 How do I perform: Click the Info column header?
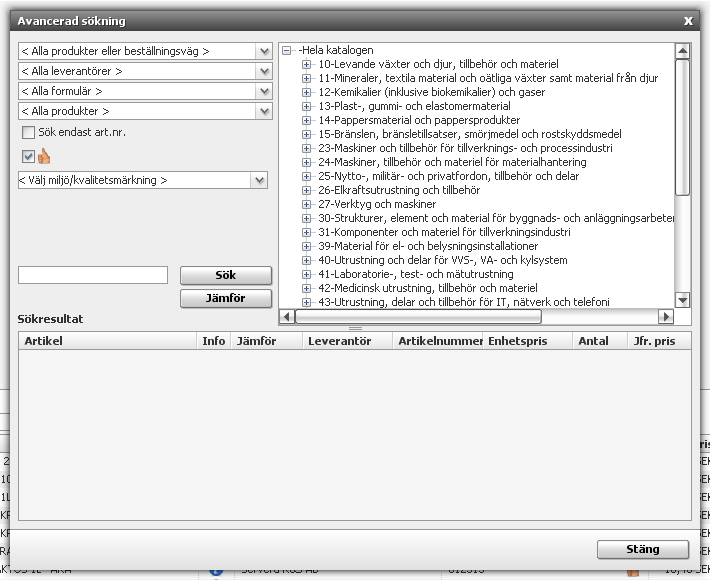click(x=214, y=341)
